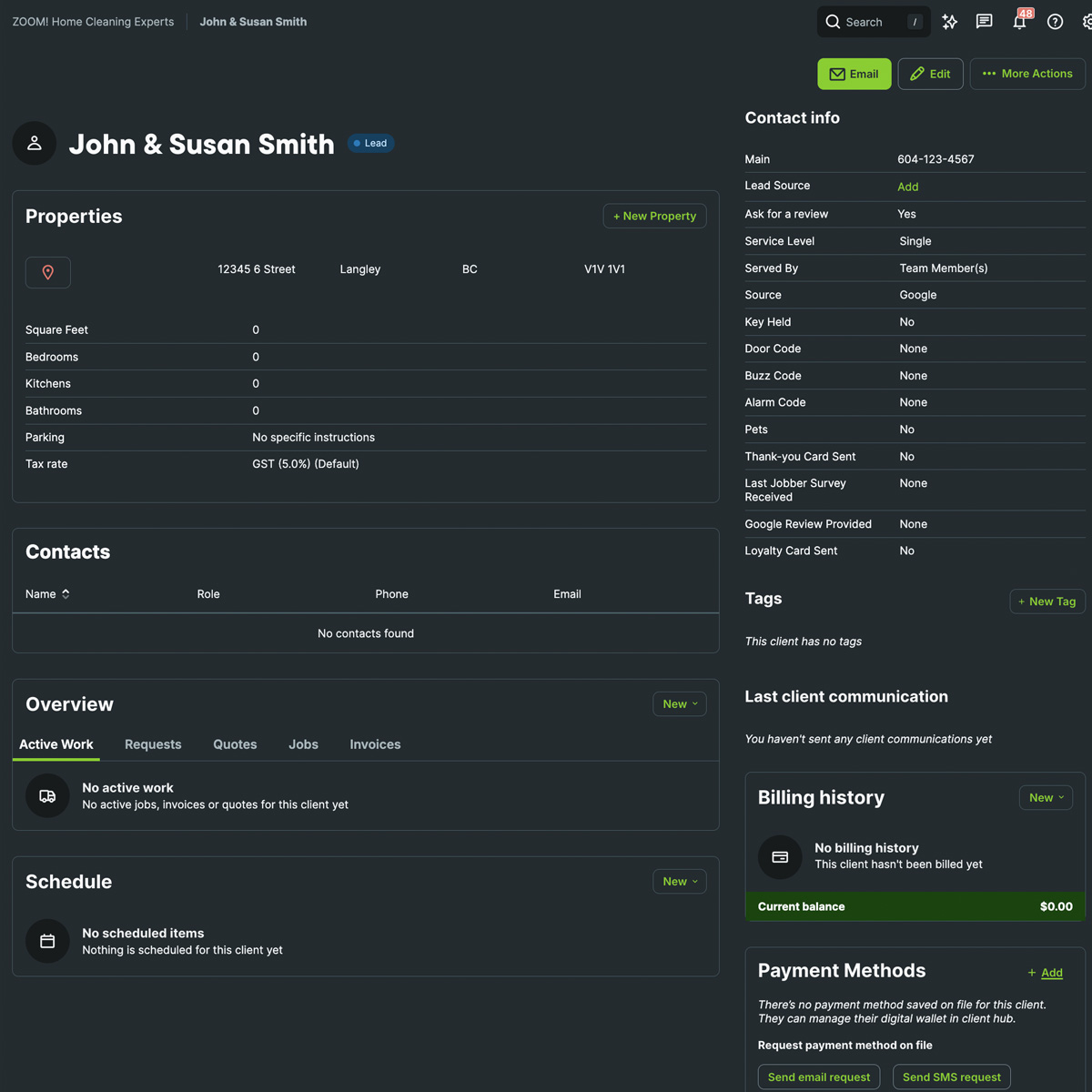The width and height of the screenshot is (1092, 1092).
Task: Click the settings gear icon
Action: [x=1087, y=22]
